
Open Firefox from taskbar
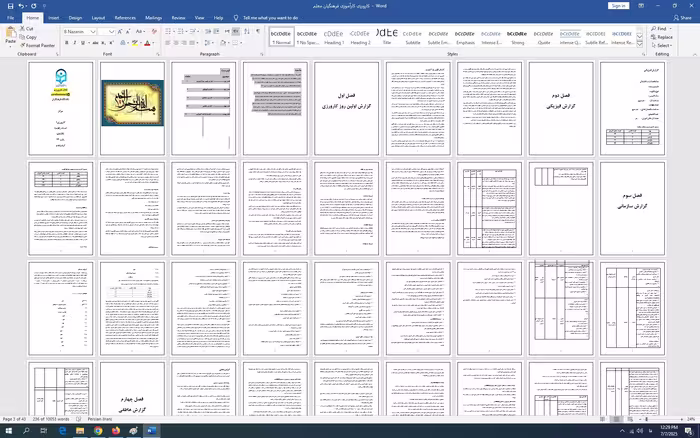click(116, 431)
